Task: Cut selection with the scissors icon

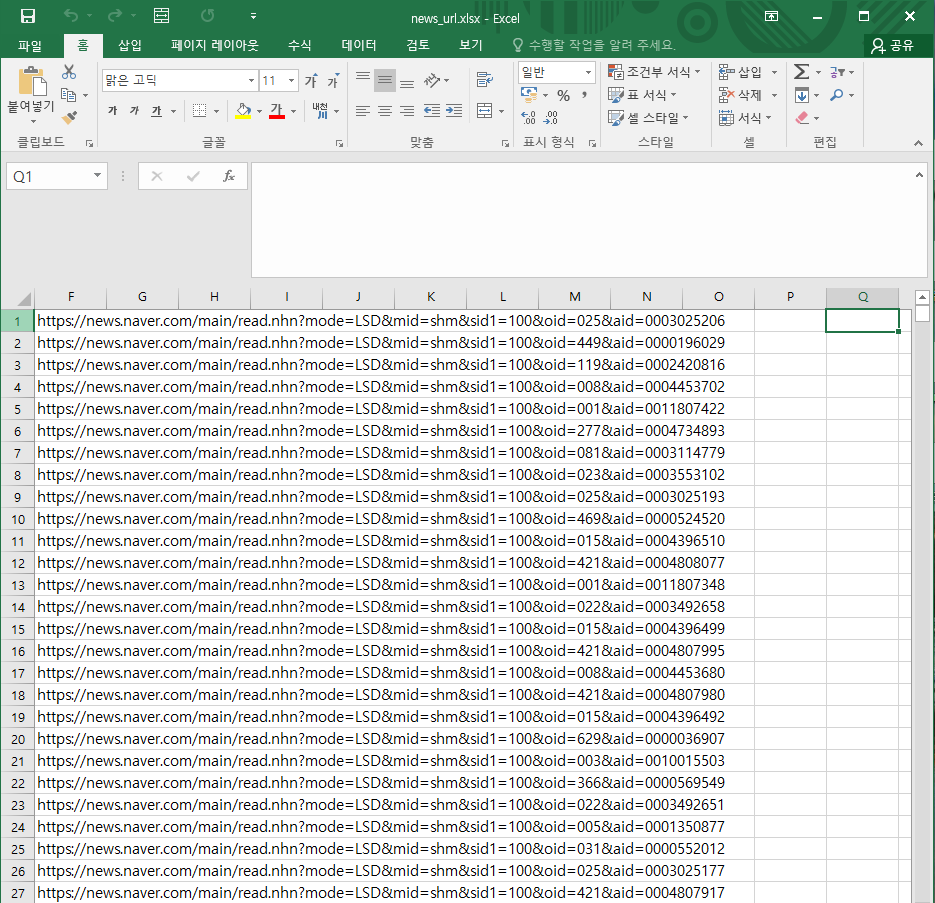Action: click(69, 72)
